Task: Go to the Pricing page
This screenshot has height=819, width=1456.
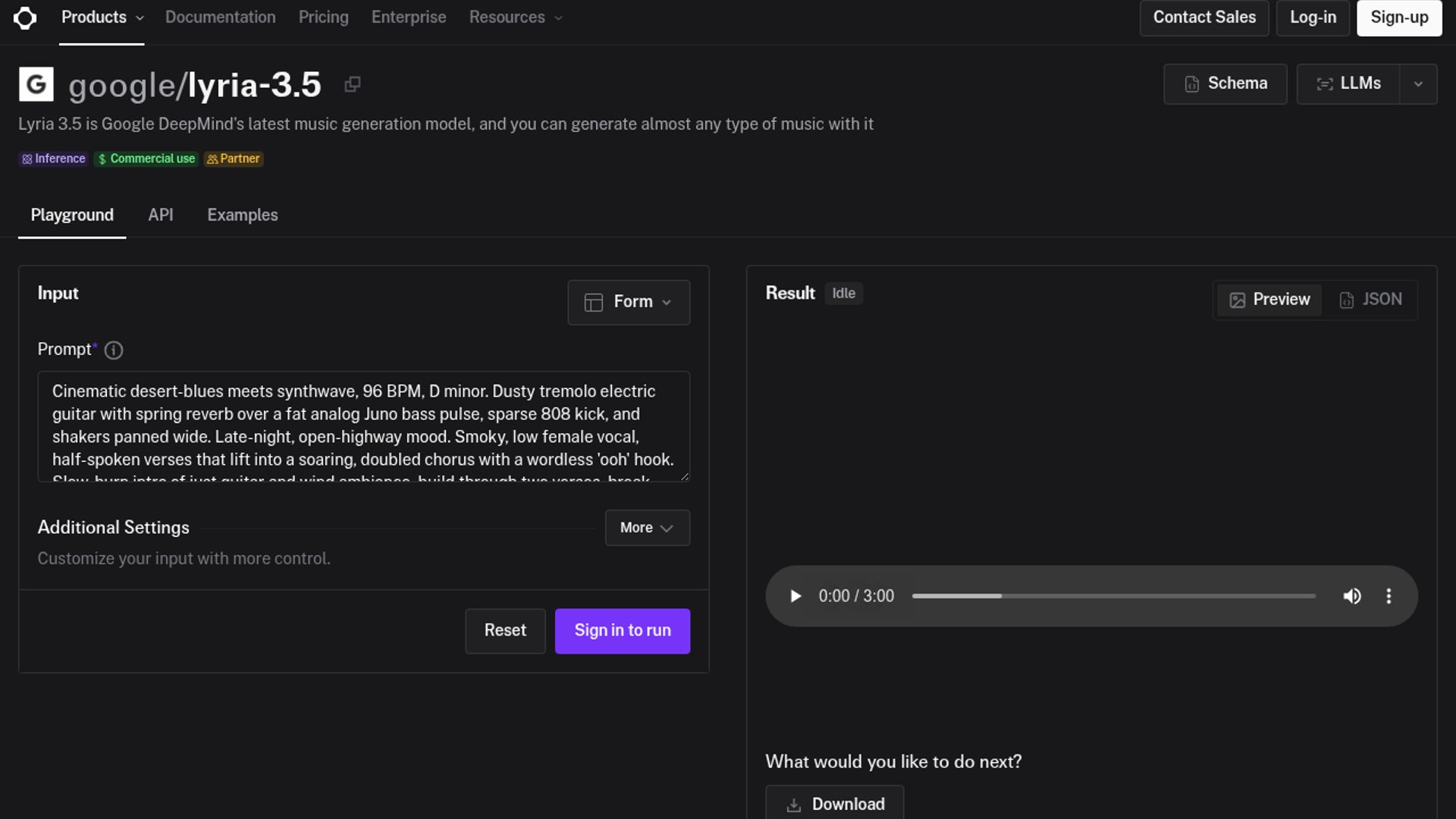Action: 324,17
